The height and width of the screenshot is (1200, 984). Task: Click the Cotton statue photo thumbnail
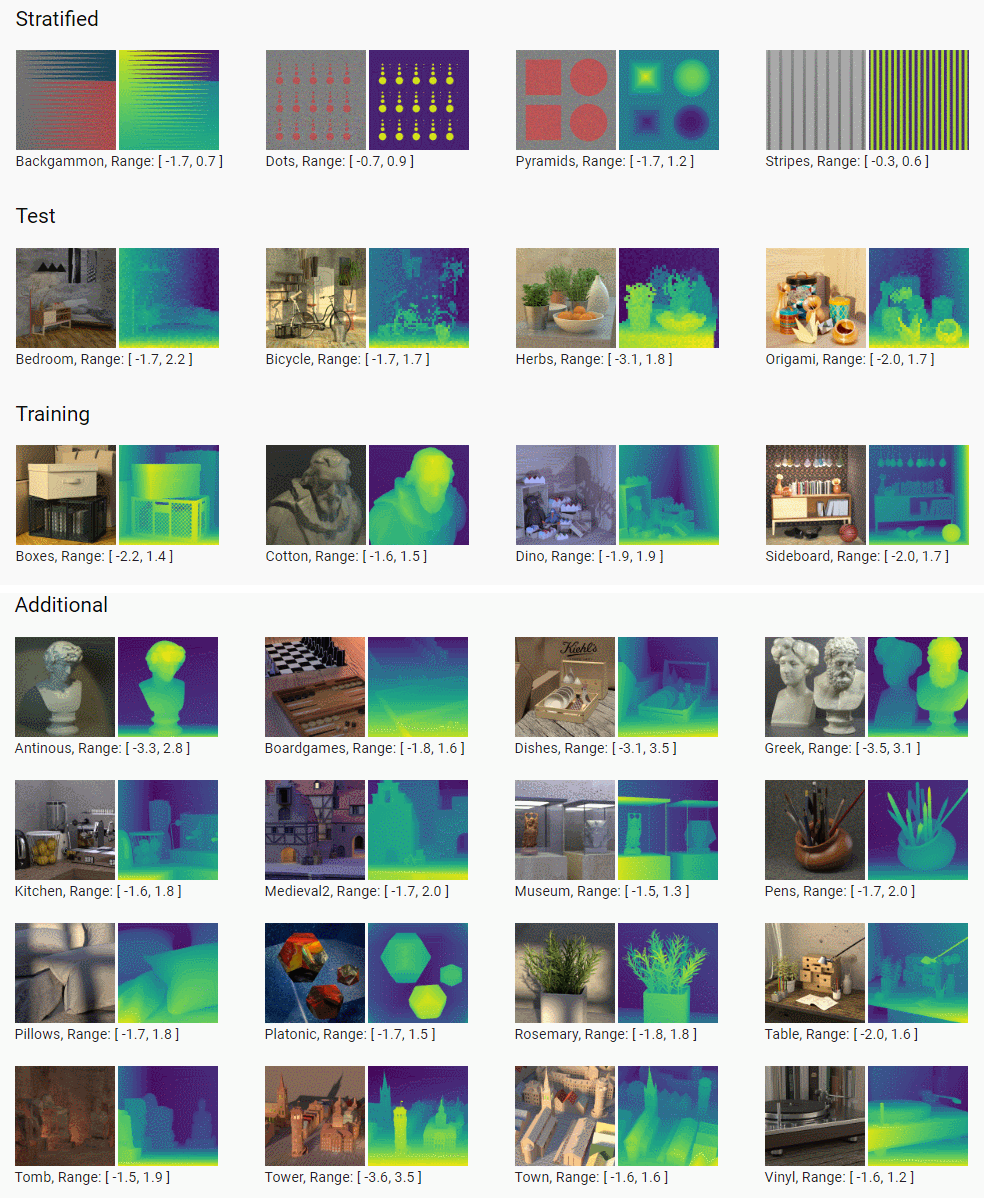[316, 495]
